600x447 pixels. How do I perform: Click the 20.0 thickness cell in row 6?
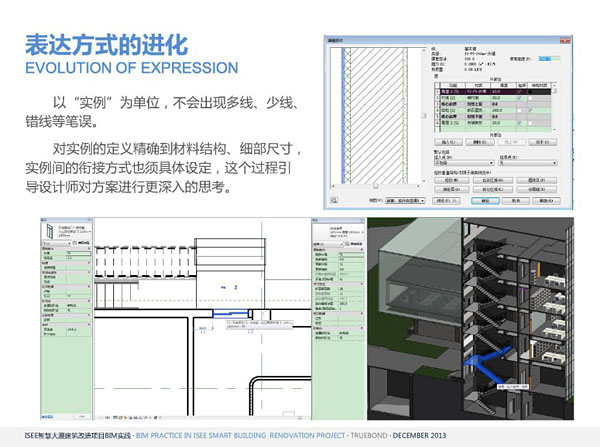click(503, 123)
